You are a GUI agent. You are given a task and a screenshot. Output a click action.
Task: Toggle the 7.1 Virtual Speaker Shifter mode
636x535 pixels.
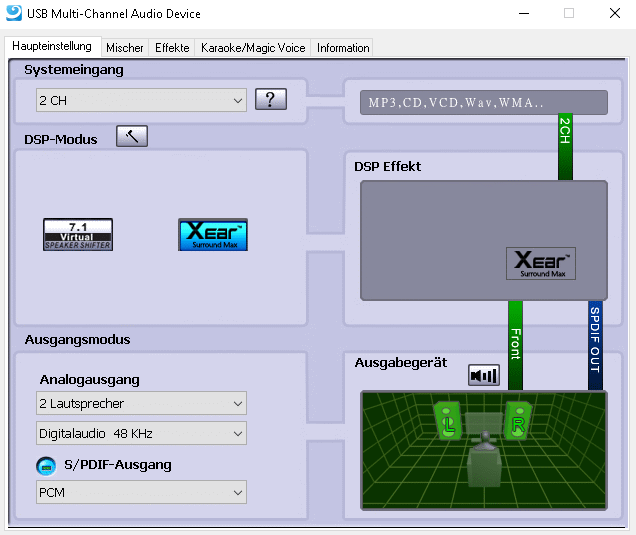pos(78,234)
